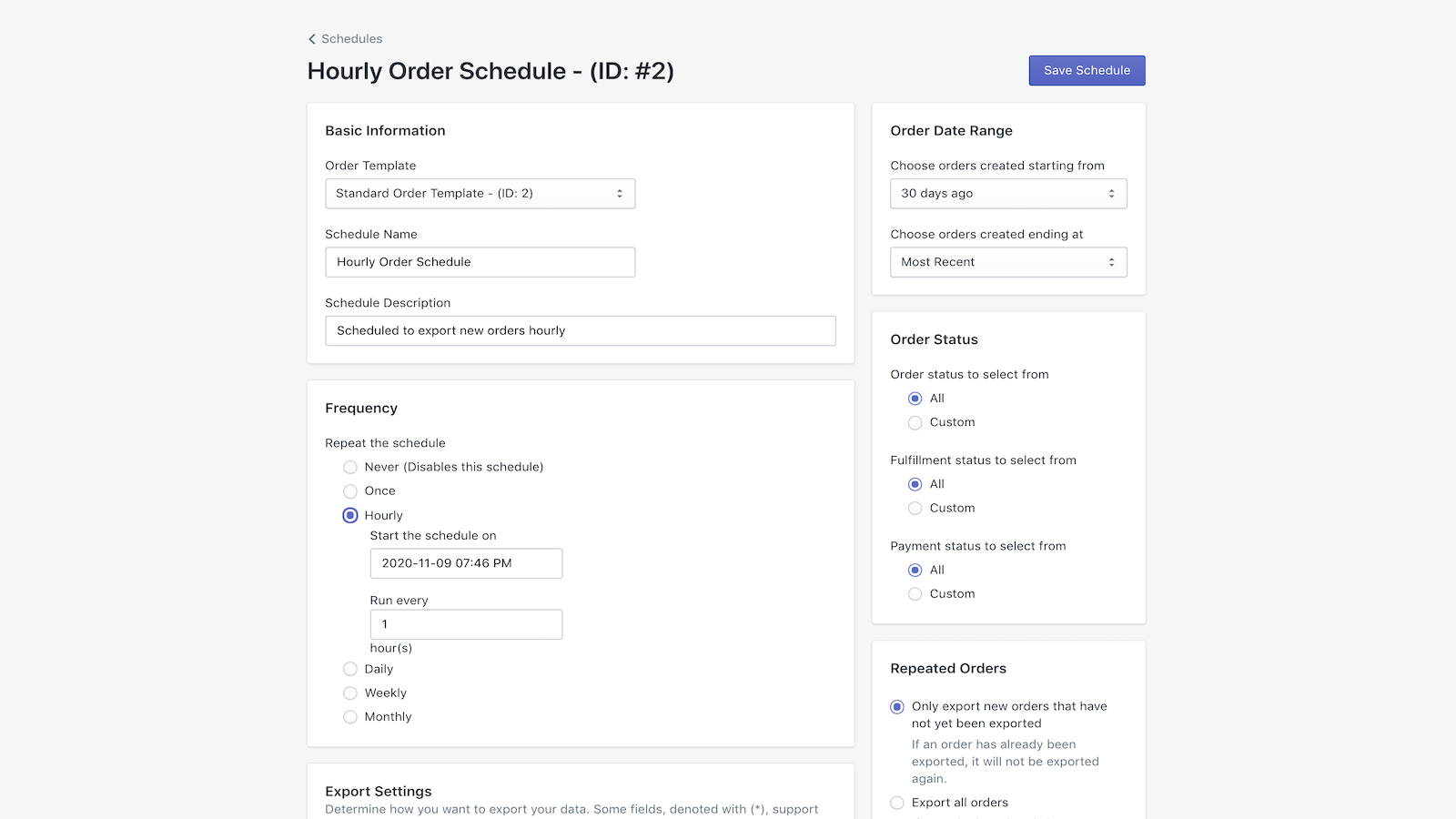Select Custom for Payment status
The width and height of the screenshot is (1456, 819).
(x=915, y=594)
